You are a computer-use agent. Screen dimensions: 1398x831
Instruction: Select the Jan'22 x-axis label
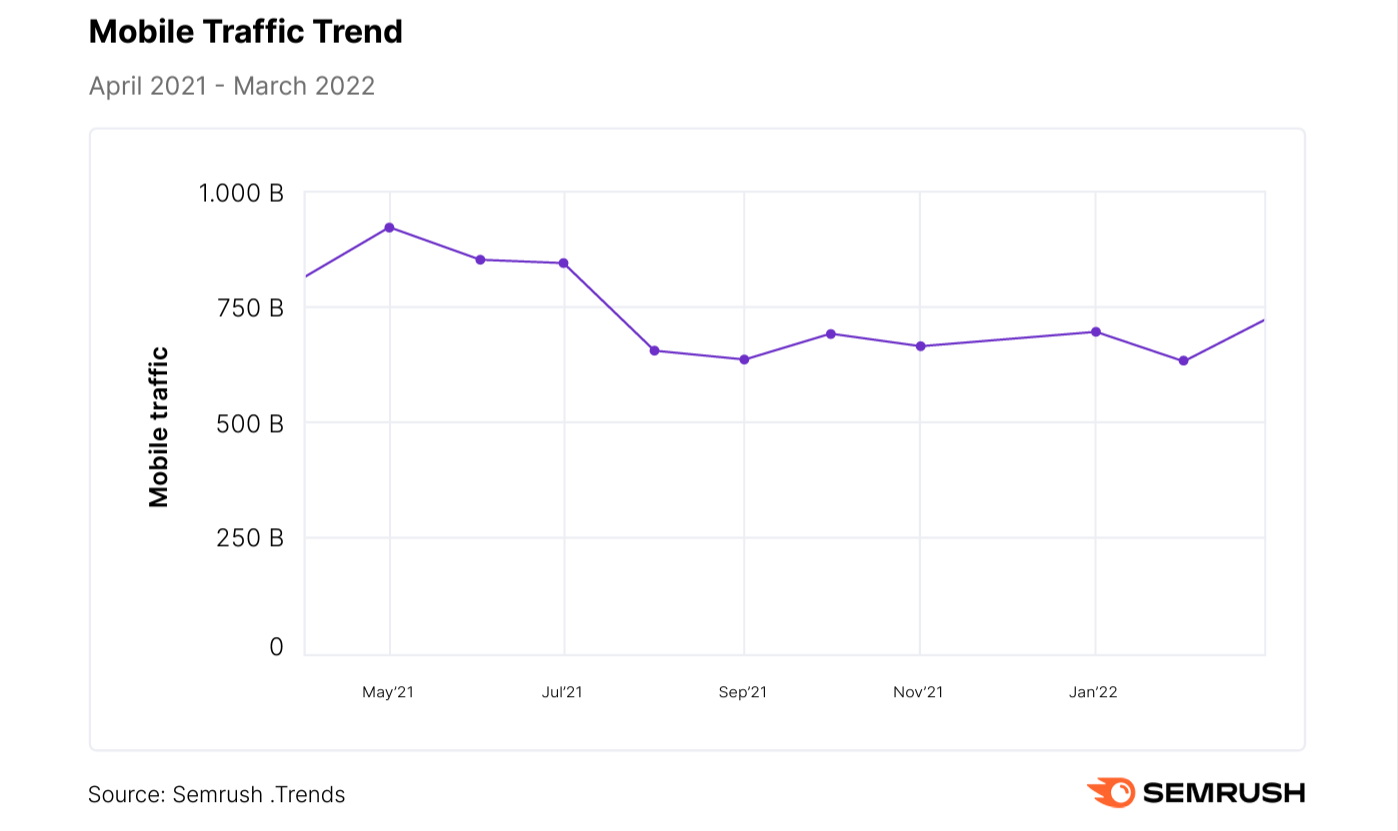[x=1094, y=692]
